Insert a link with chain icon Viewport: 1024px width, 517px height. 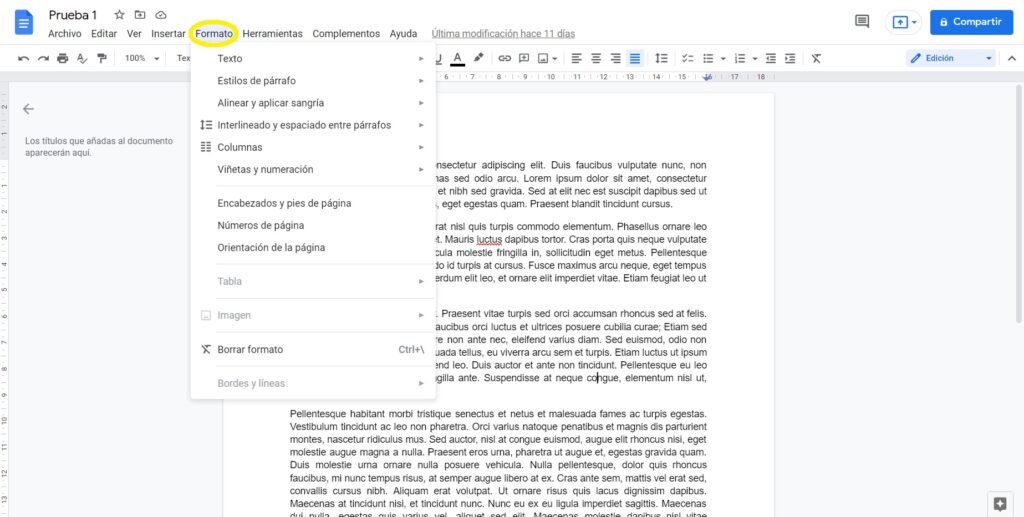pos(505,58)
